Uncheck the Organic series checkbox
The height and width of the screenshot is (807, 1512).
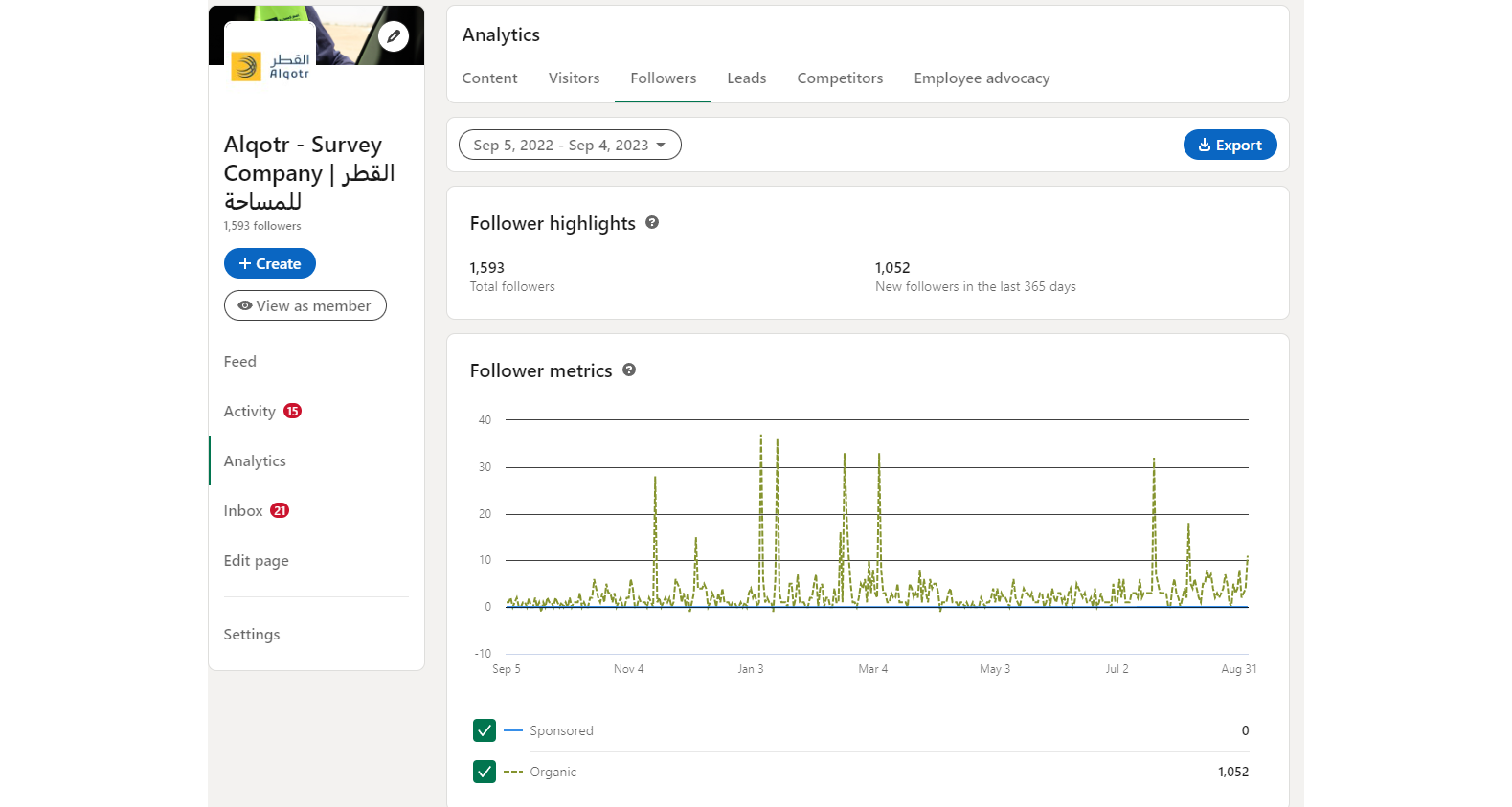pos(485,772)
